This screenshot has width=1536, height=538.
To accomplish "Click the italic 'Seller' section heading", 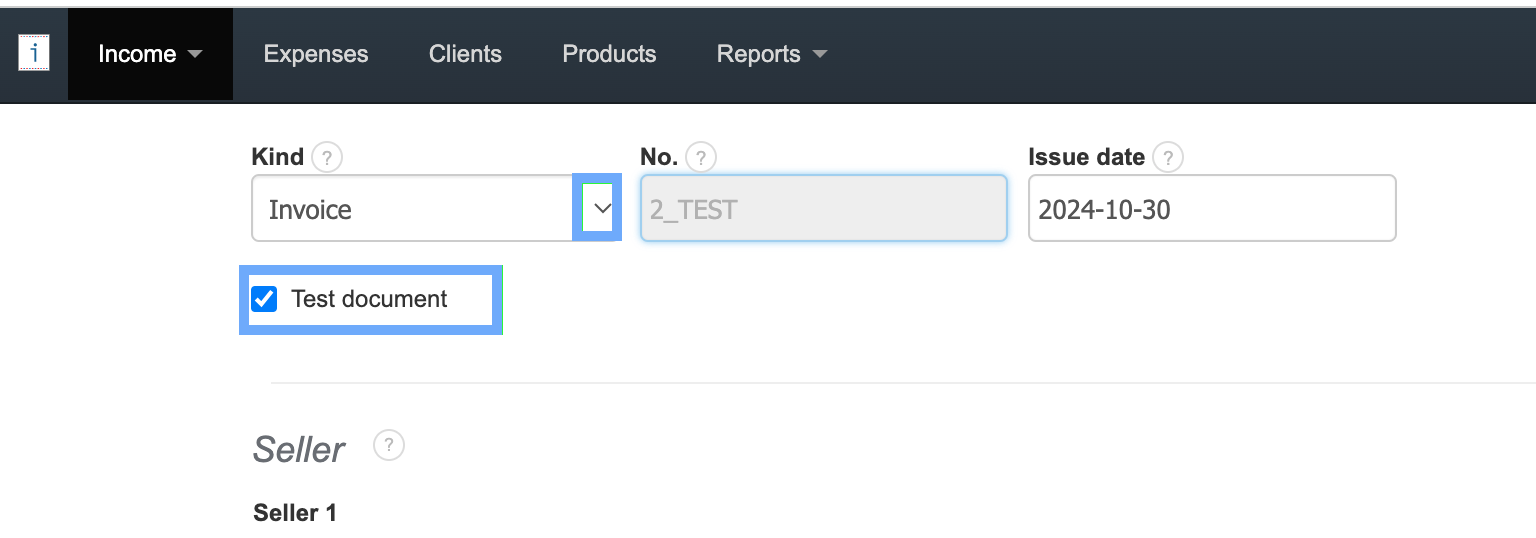I will 299,450.
